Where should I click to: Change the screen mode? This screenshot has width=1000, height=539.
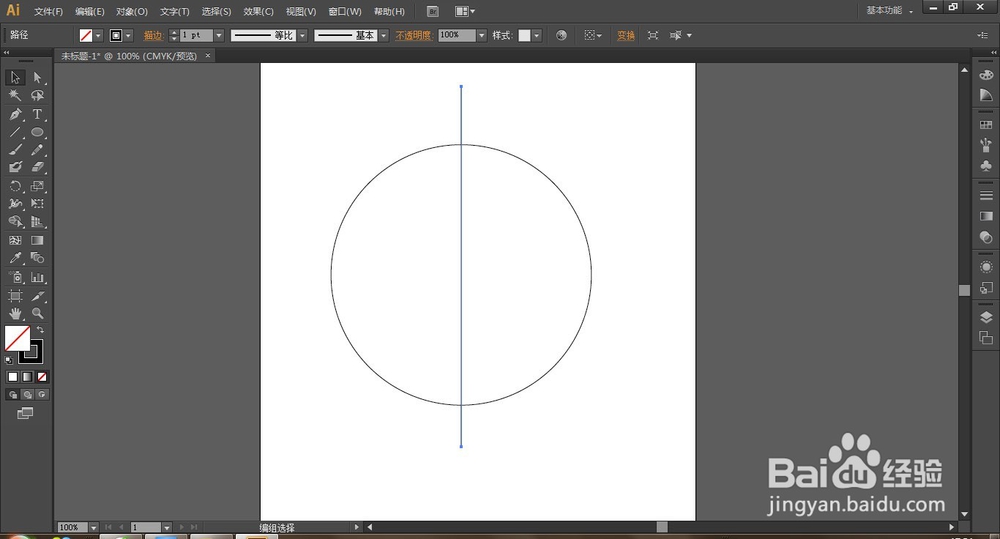pyautogui.click(x=25, y=413)
